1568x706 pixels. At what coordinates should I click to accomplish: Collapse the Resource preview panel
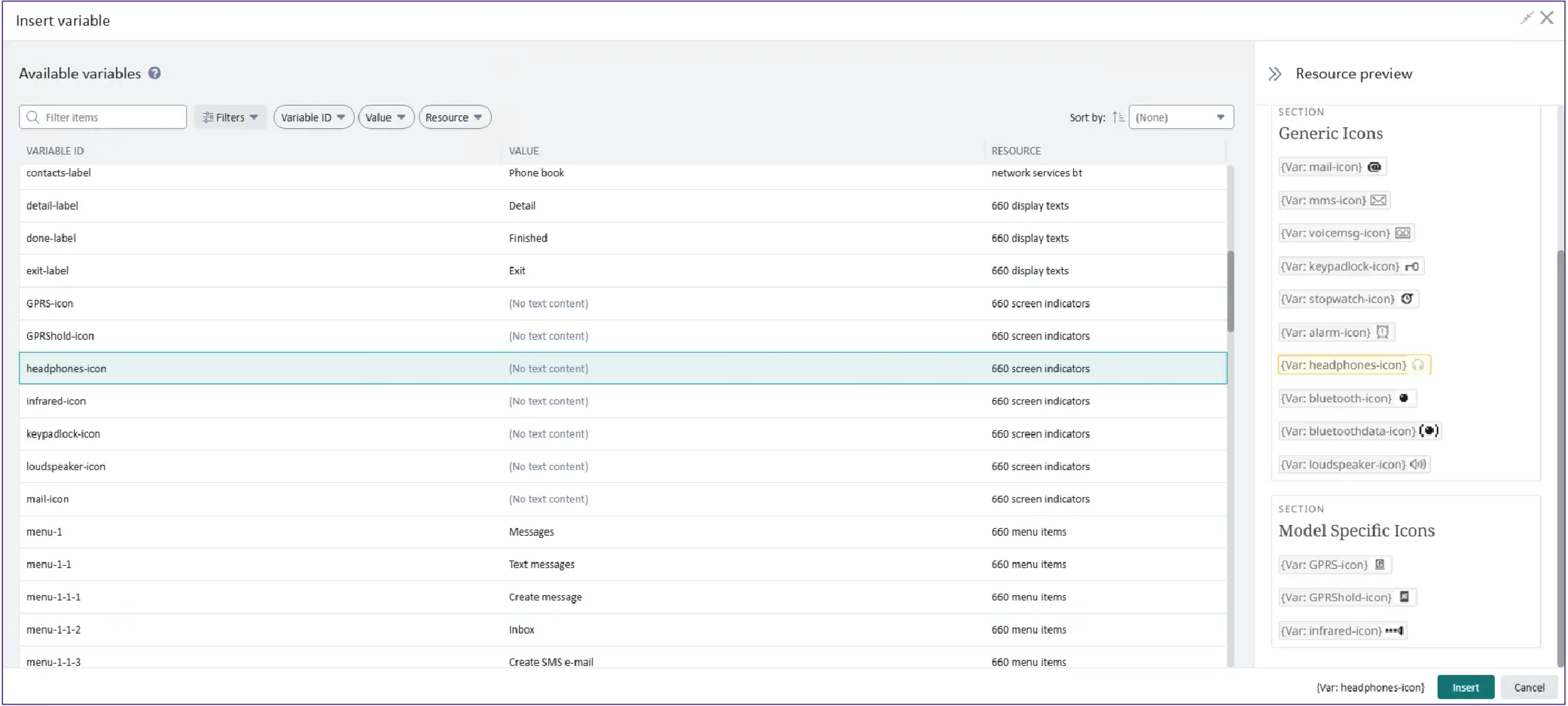click(x=1274, y=74)
